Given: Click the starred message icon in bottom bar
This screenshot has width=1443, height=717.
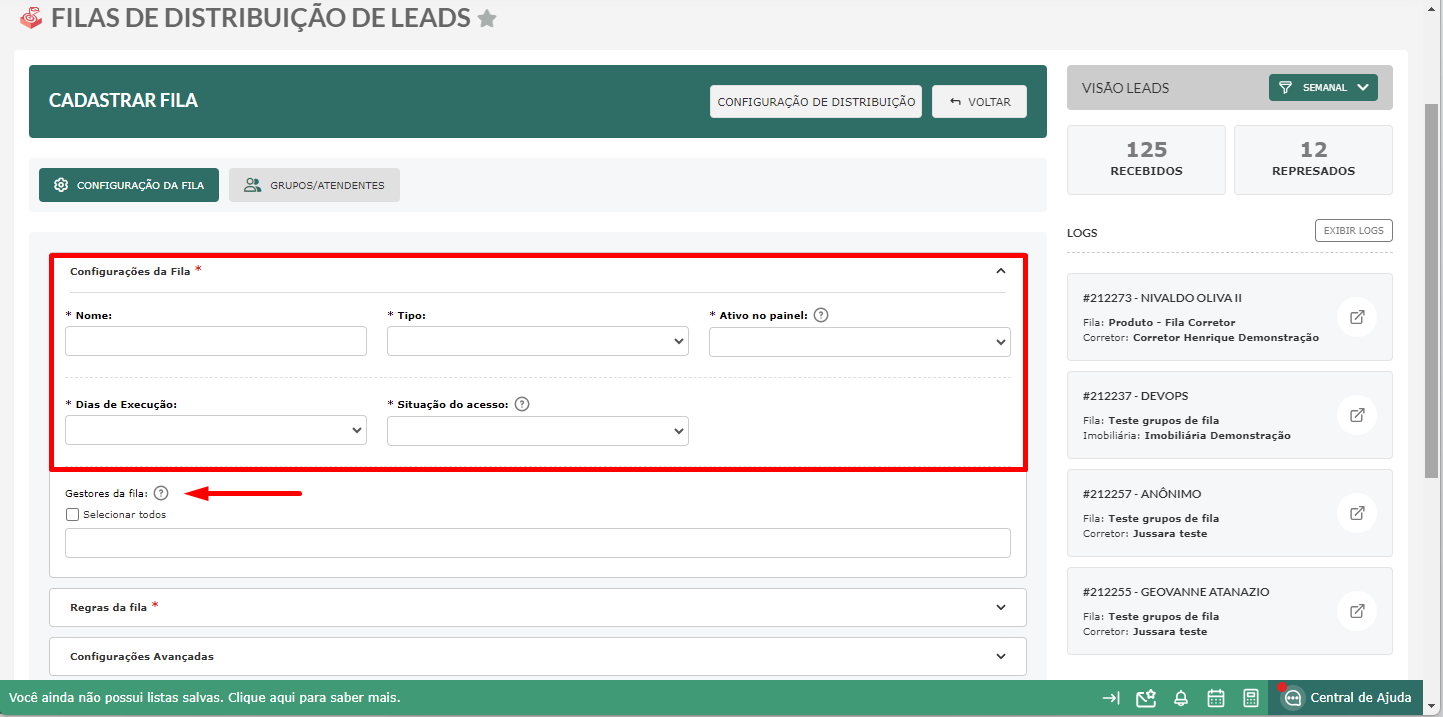Looking at the screenshot, I should point(1146,698).
